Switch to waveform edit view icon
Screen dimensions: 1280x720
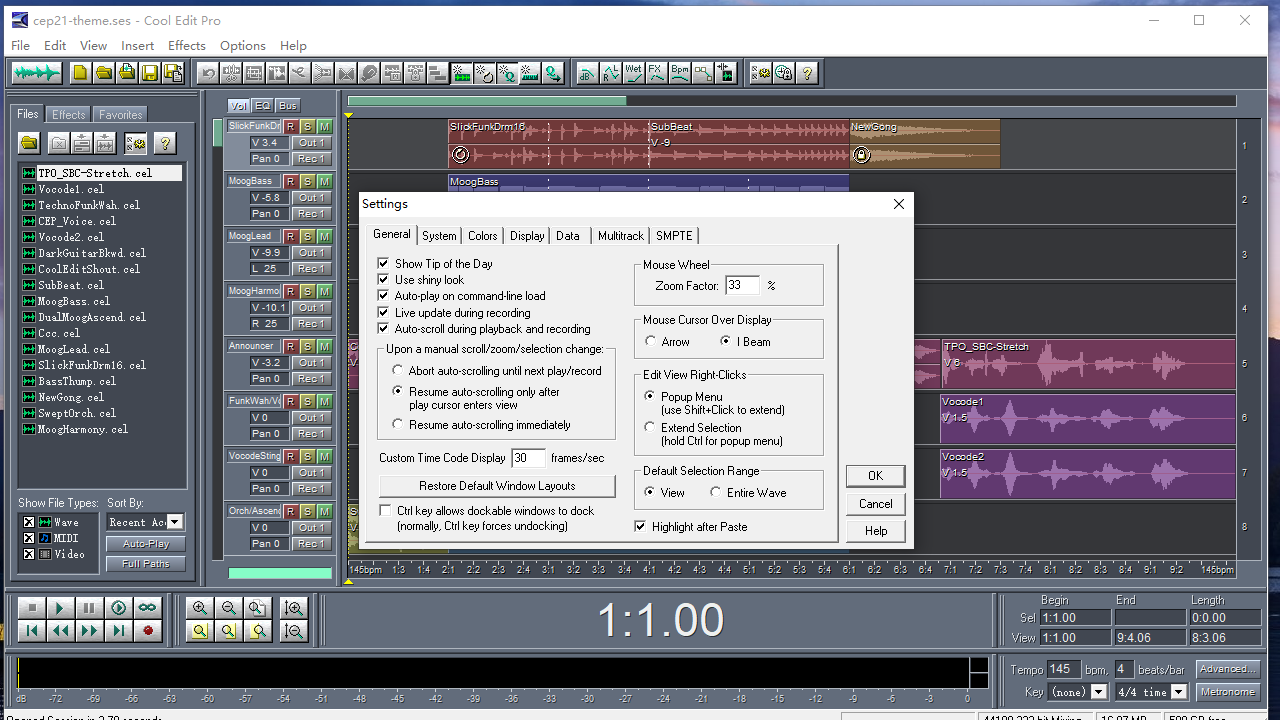pos(37,73)
